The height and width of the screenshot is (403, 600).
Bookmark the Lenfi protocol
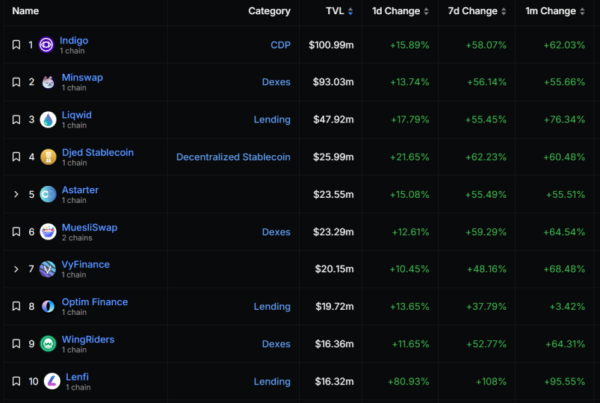tap(16, 381)
